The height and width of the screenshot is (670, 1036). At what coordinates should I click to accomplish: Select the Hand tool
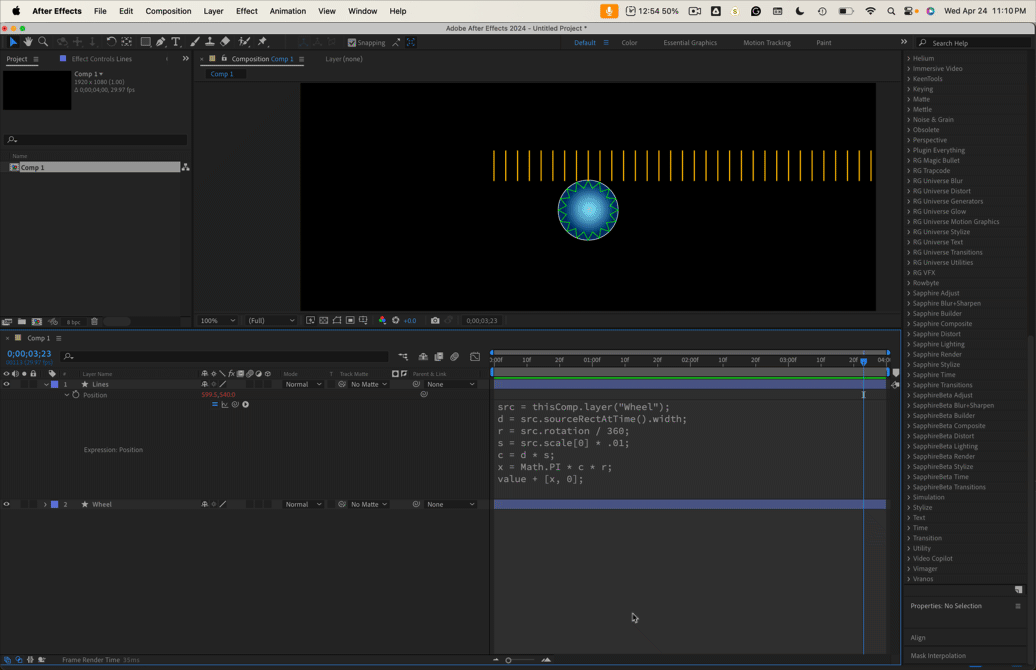[x=28, y=42]
